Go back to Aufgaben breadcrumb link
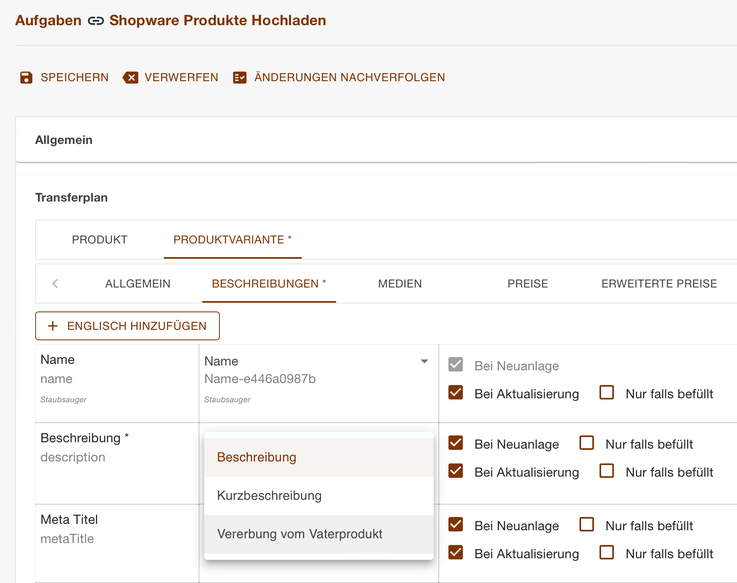The height and width of the screenshot is (583, 737). 48,20
